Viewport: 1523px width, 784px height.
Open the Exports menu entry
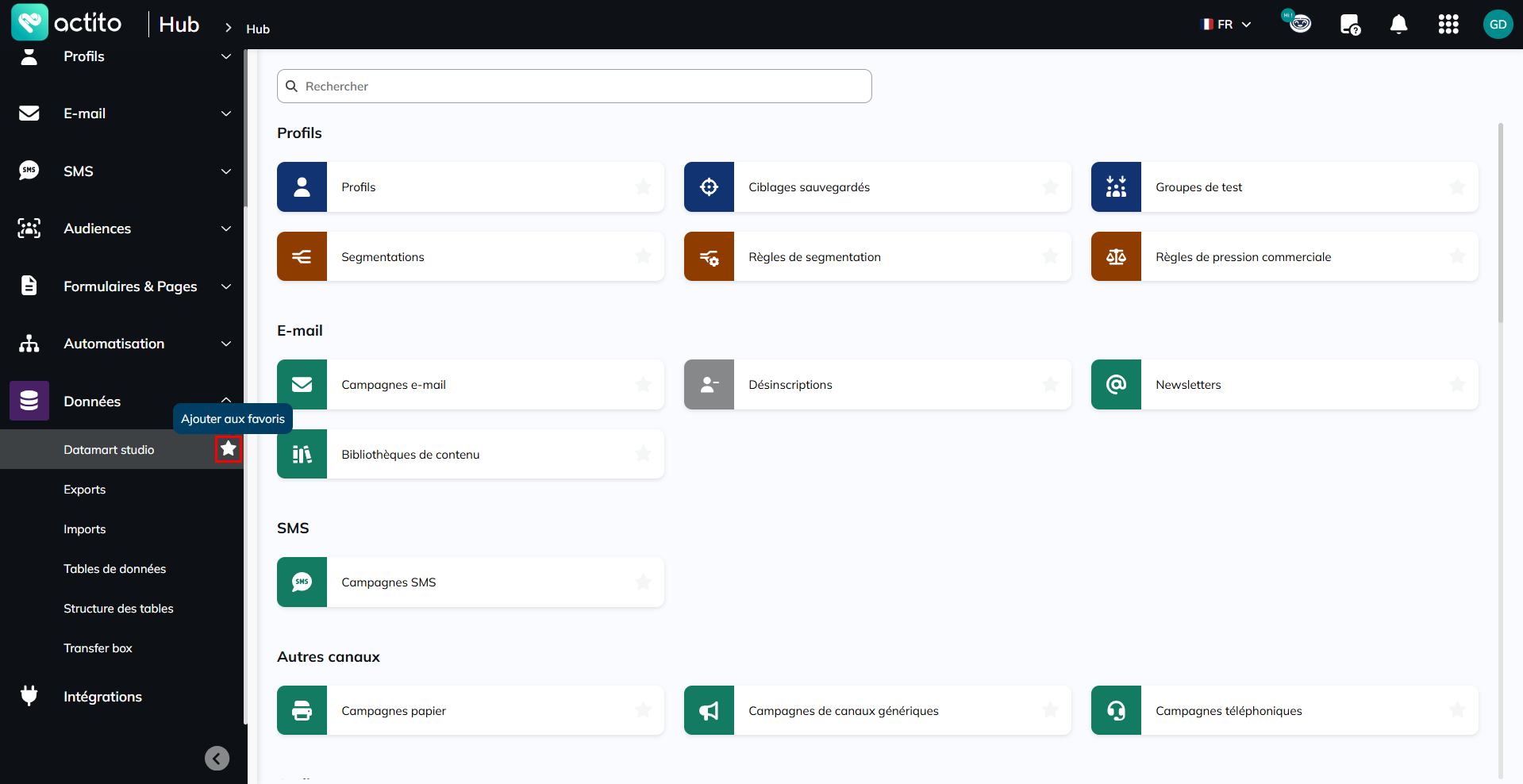[84, 490]
